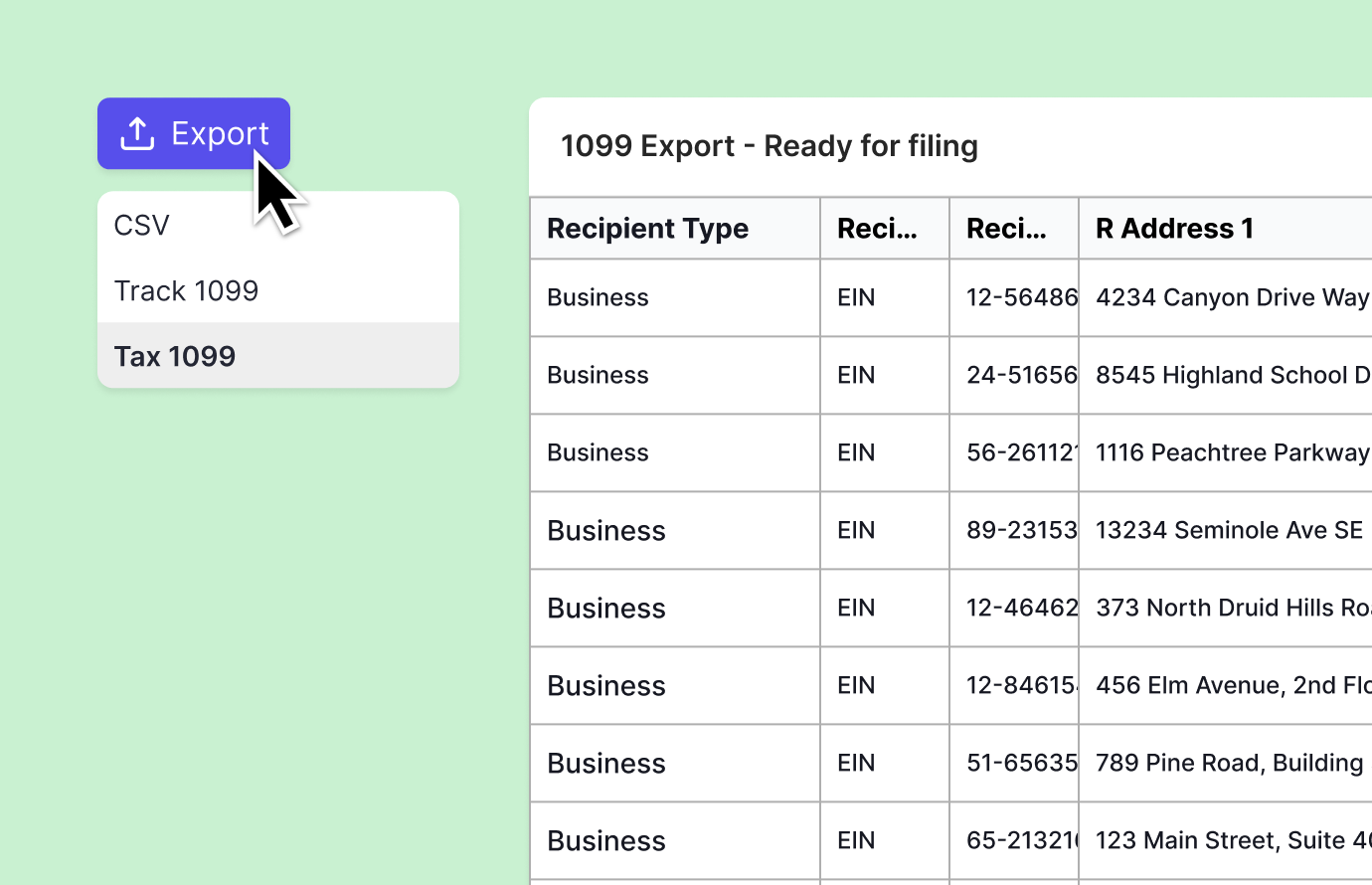Select the 4234 Canyon Drive Way cell
This screenshot has height=885, width=1372.
pos(1231,297)
